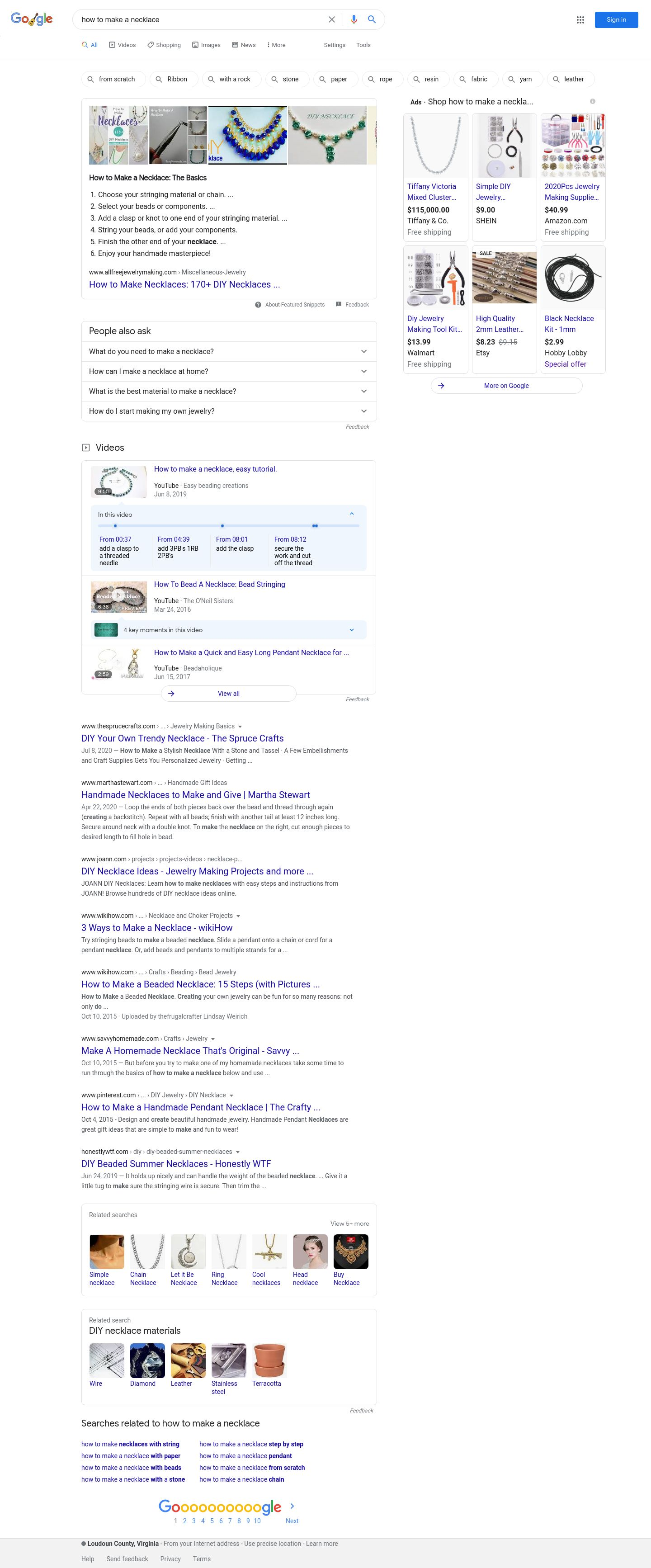This screenshot has height=1568, width=651.
Task: Switch to the Shopping search tab
Action: [164, 45]
